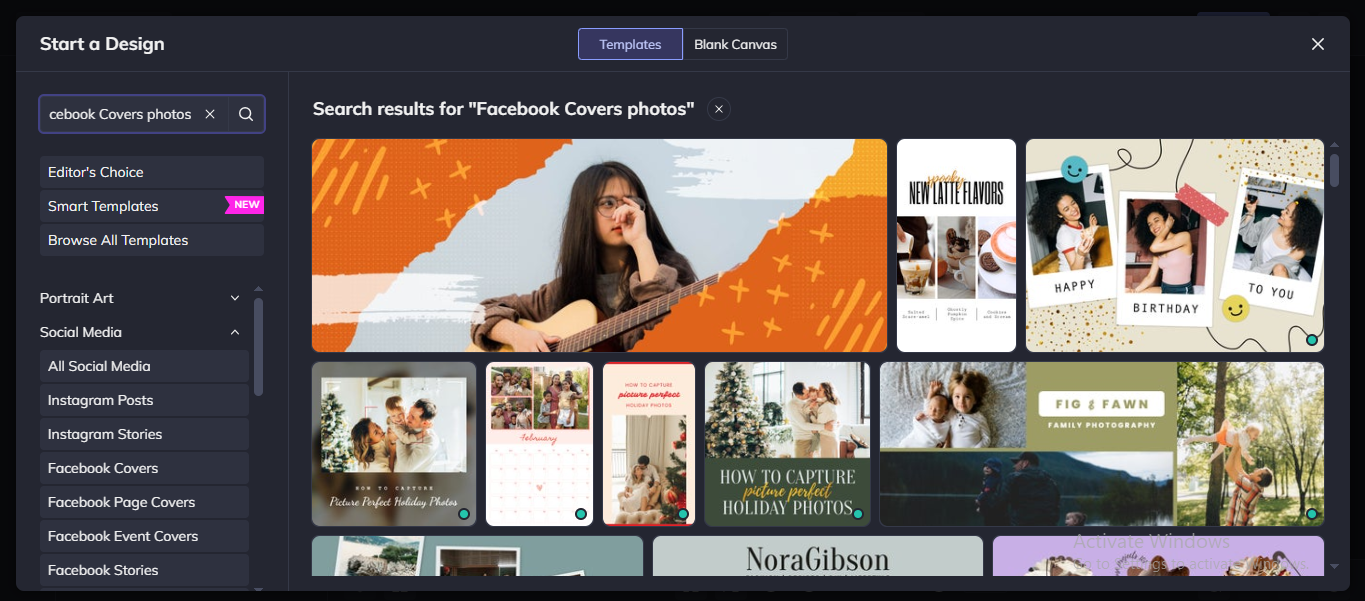Open the NoraGibson template thumbnail

coord(816,560)
